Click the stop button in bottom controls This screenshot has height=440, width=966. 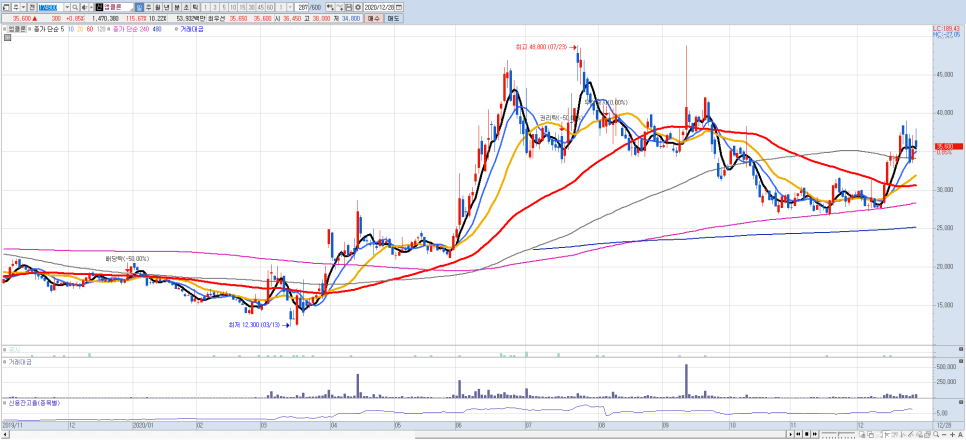click(x=806, y=434)
